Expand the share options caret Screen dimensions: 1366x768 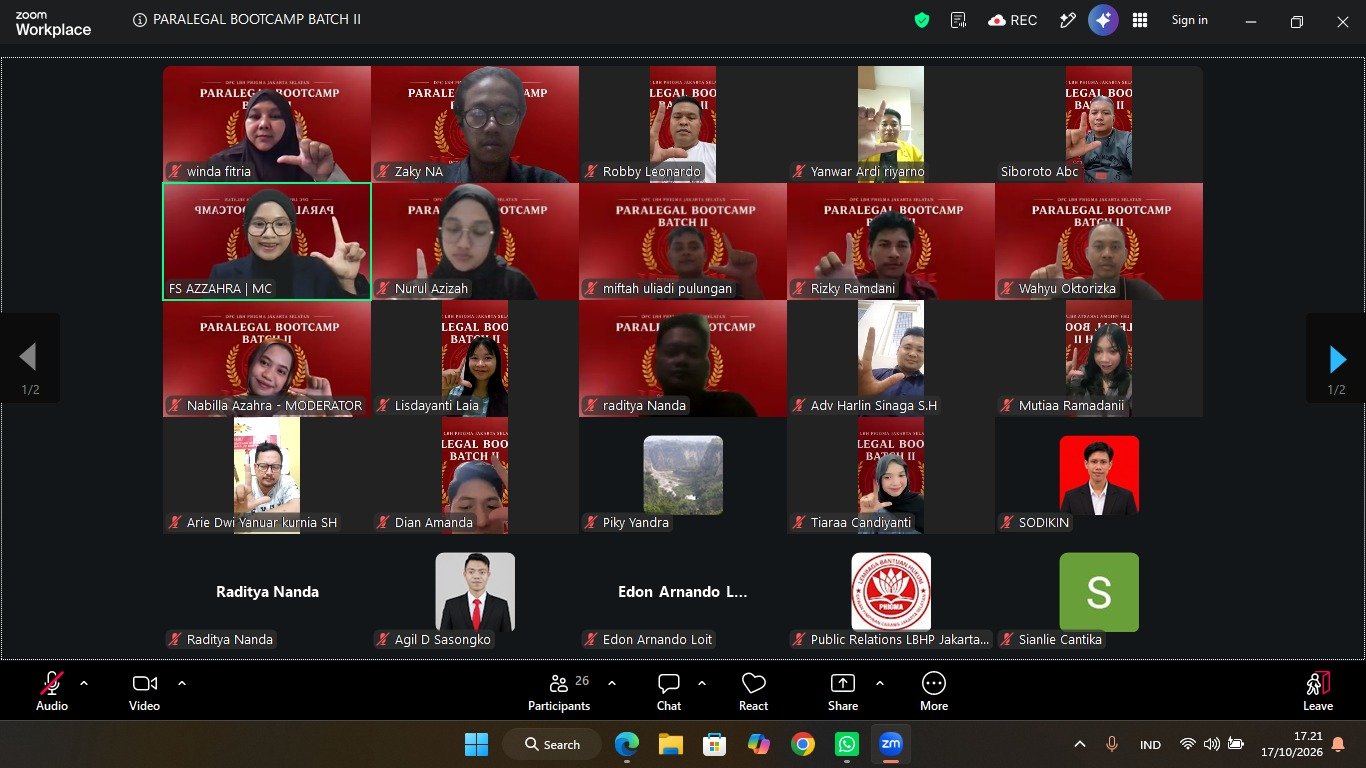pos(880,684)
